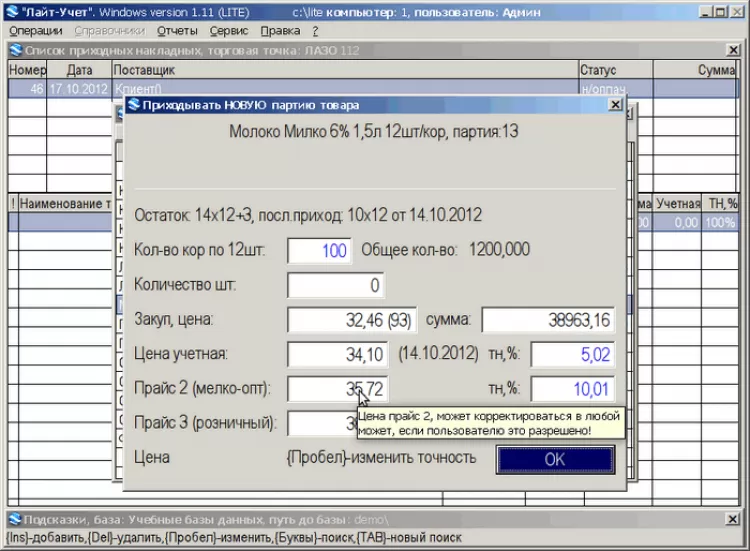
Task: Click the (14.10.2012) date label
Action: (x=438, y=354)
